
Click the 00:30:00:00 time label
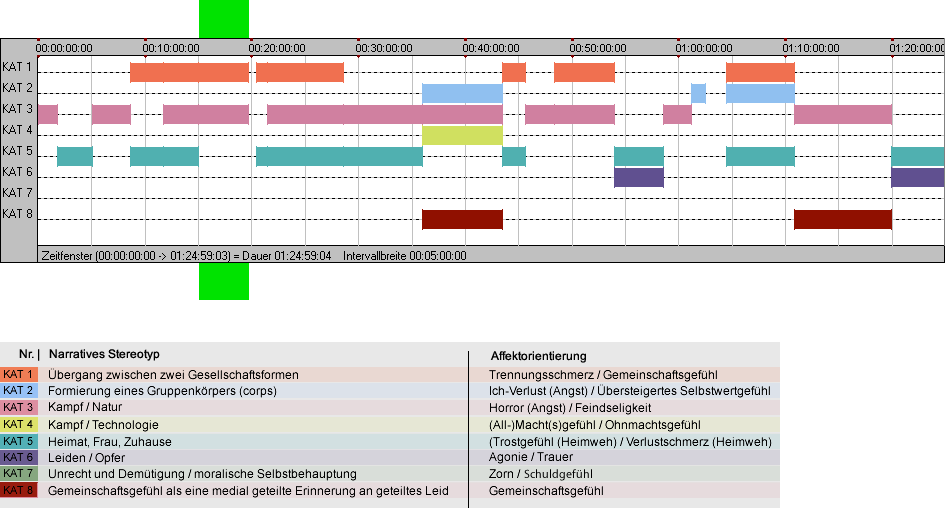tap(384, 48)
